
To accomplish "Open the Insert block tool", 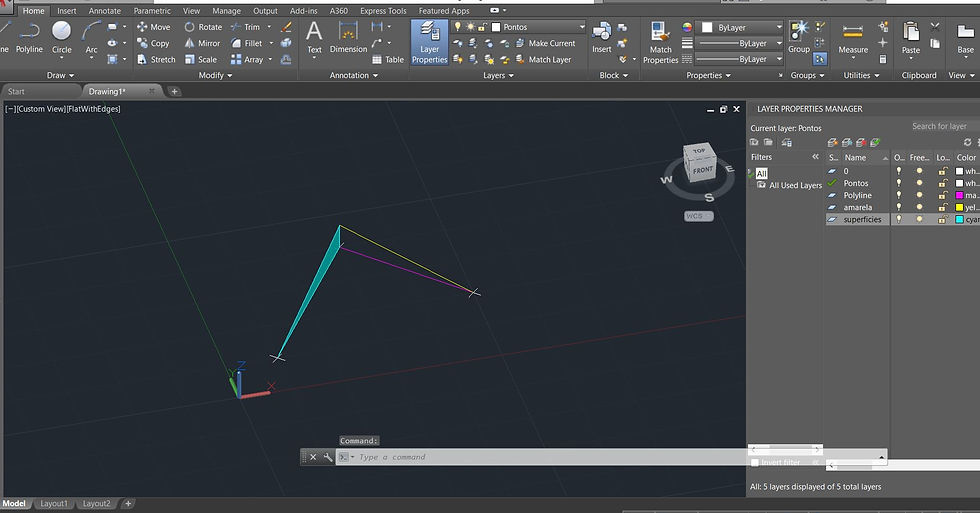I will [601, 37].
